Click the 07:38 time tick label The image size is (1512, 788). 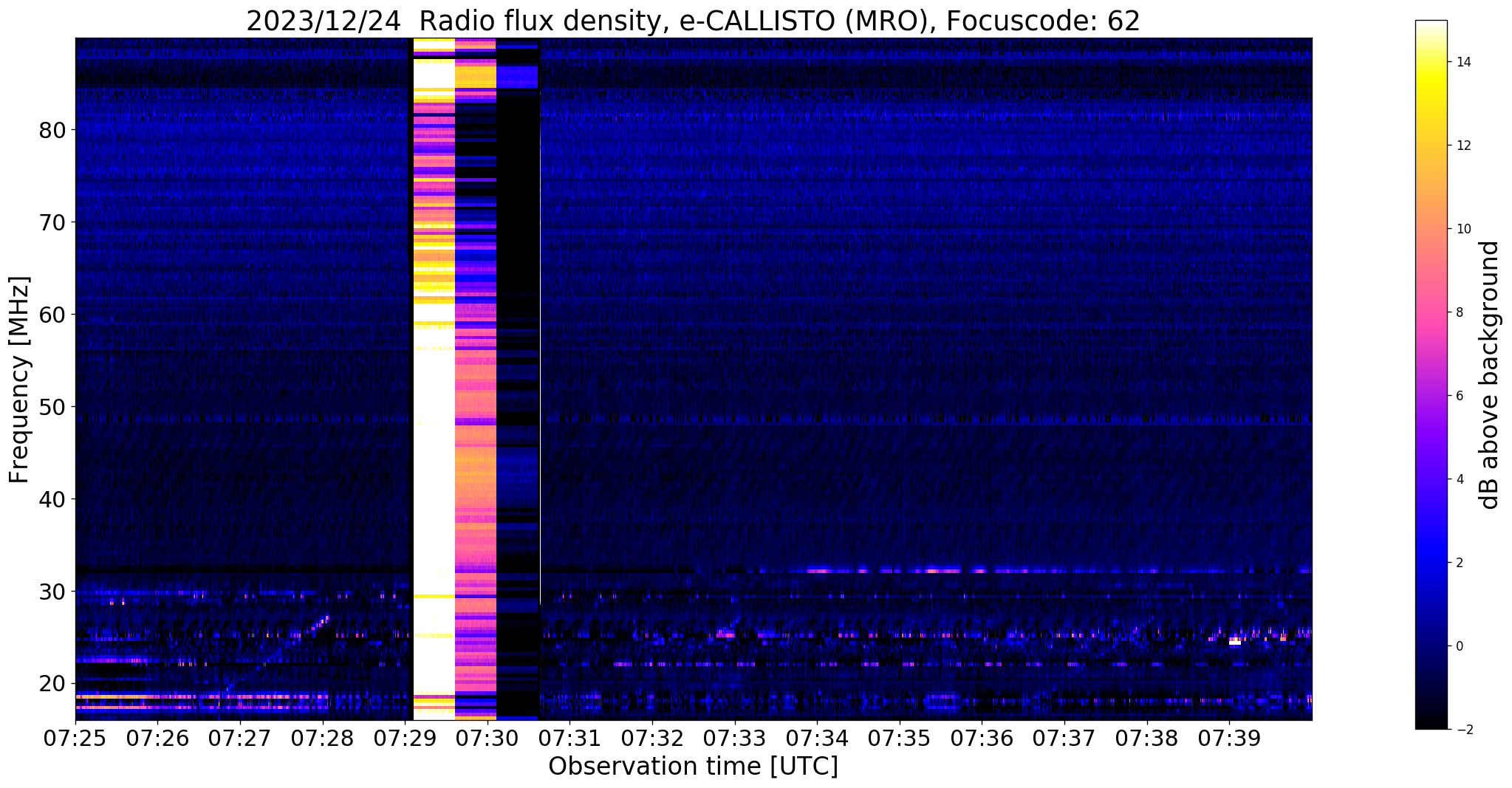point(1146,738)
